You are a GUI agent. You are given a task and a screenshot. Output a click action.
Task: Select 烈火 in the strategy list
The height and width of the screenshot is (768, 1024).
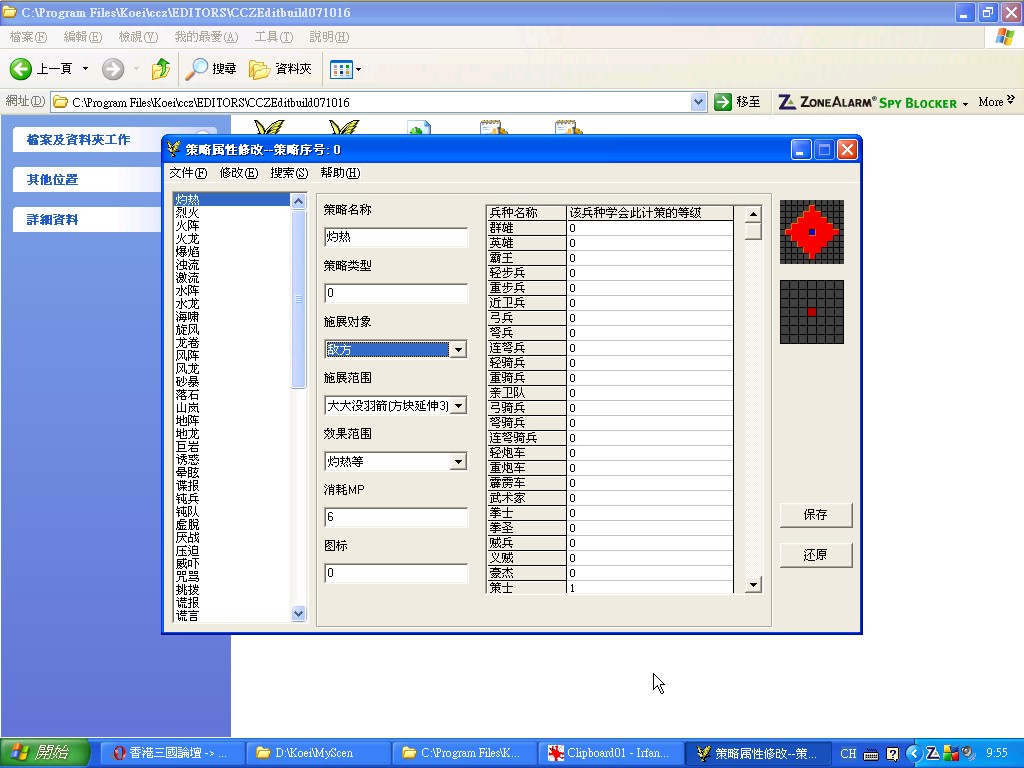pyautogui.click(x=187, y=213)
